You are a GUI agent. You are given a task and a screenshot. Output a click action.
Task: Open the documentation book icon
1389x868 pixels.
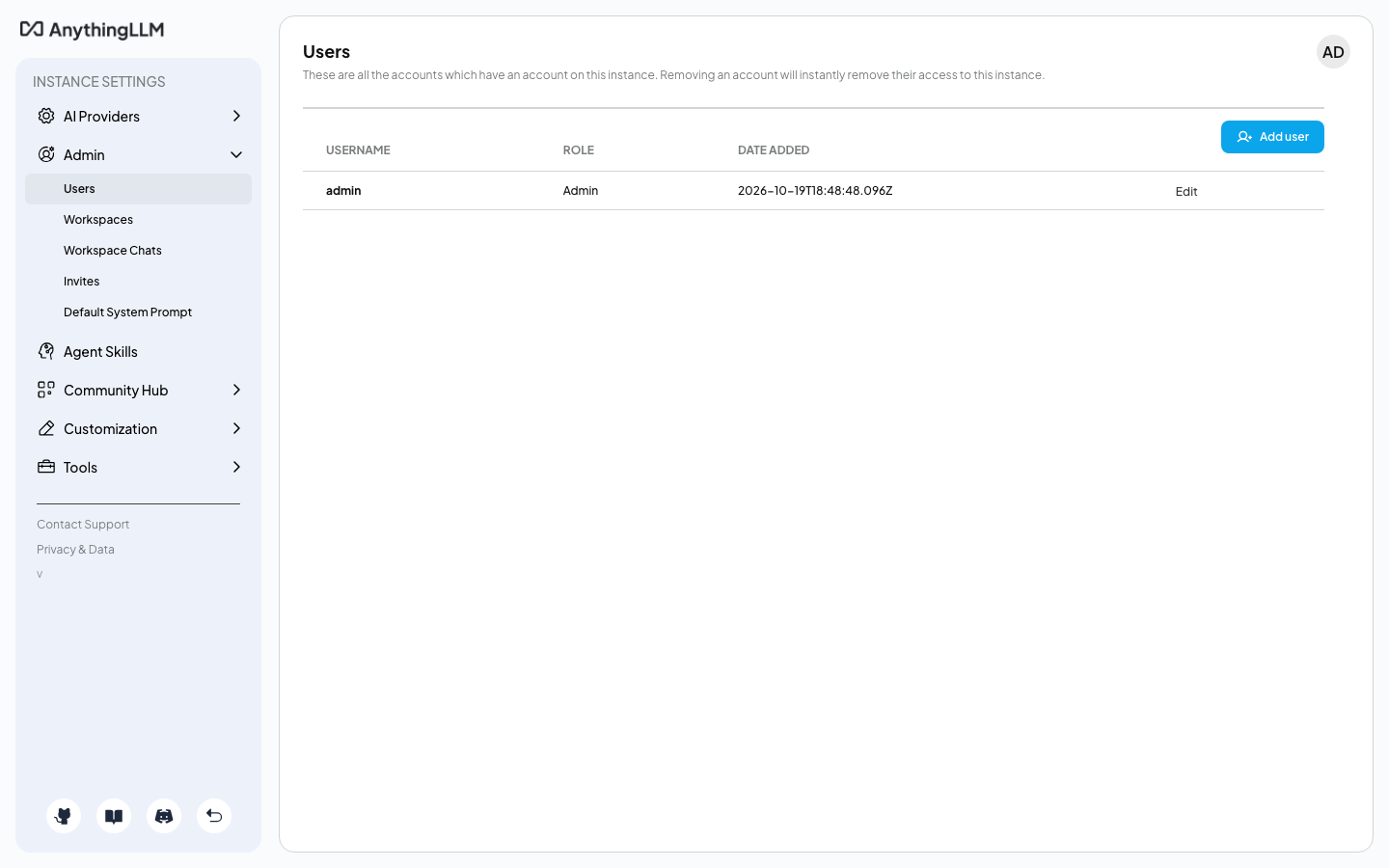114,816
